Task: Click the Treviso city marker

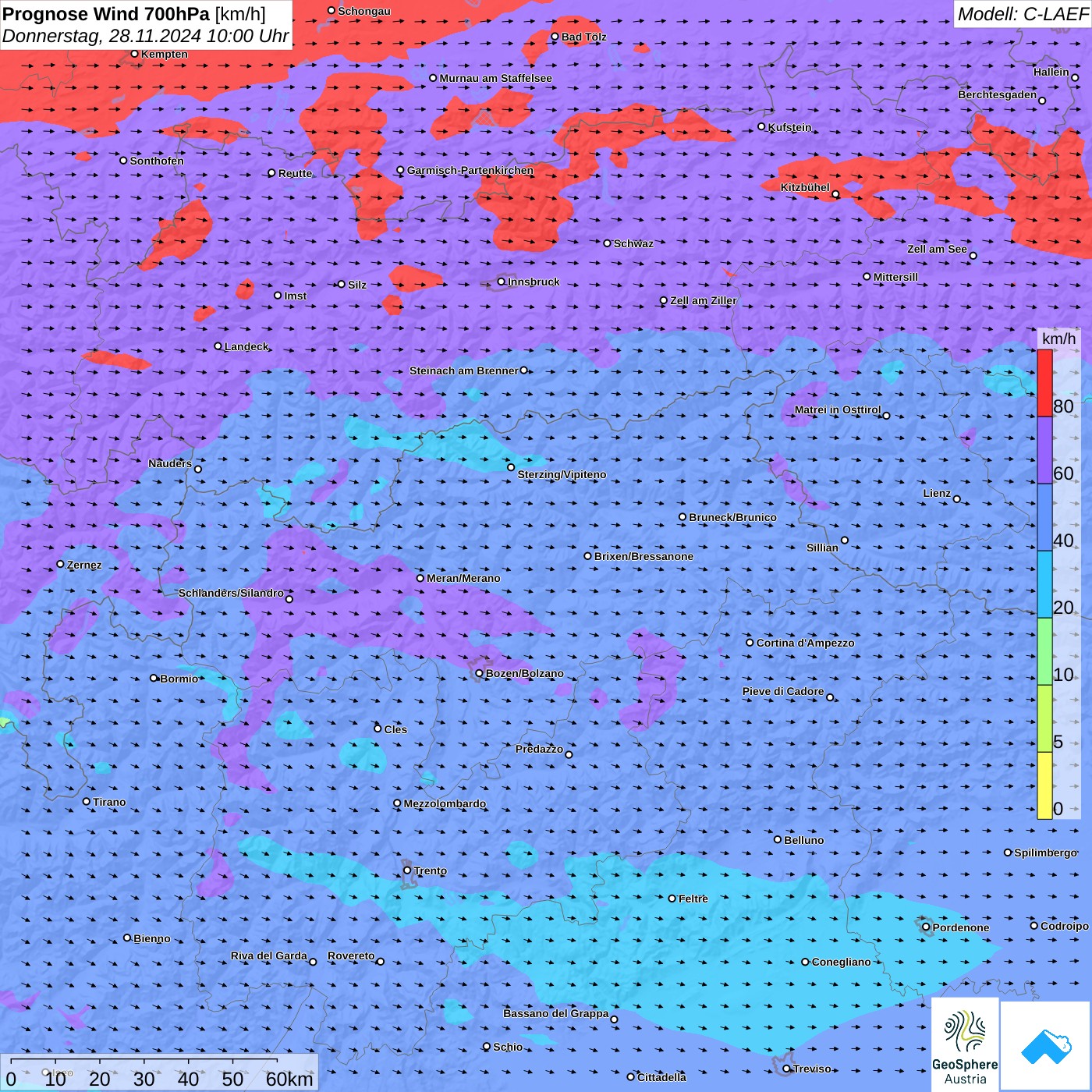Action: coord(787,1069)
